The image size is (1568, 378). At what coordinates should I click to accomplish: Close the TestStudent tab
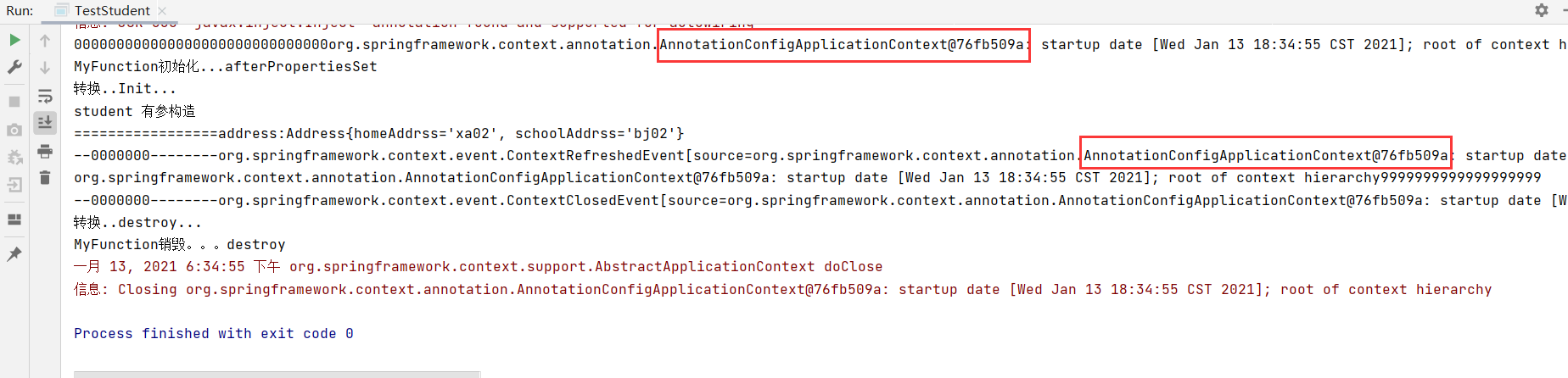(x=162, y=10)
